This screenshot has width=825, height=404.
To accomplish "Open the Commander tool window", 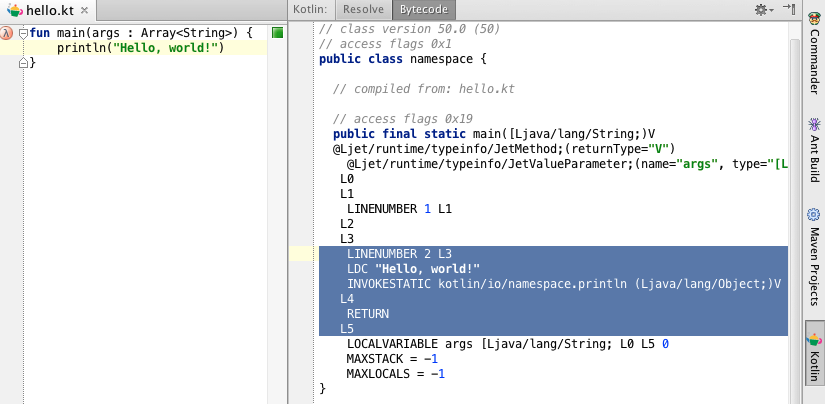I will point(814,54).
